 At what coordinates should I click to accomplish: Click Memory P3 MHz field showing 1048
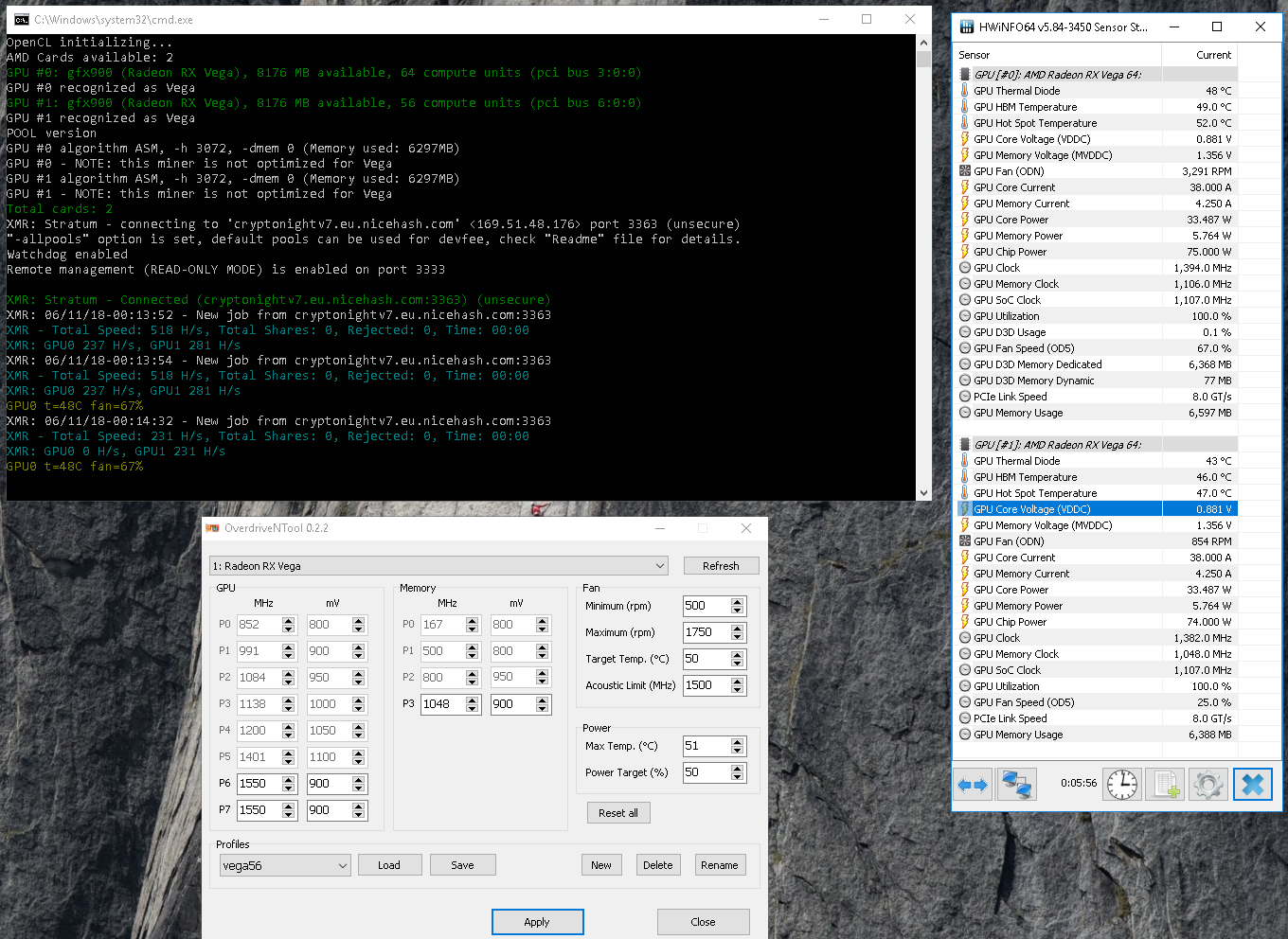click(443, 704)
